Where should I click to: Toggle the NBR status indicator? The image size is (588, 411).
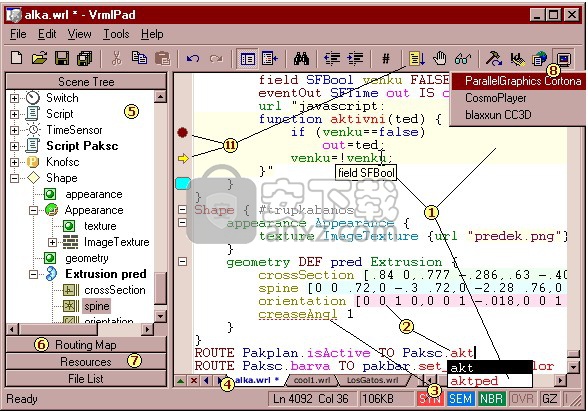[x=491, y=398]
